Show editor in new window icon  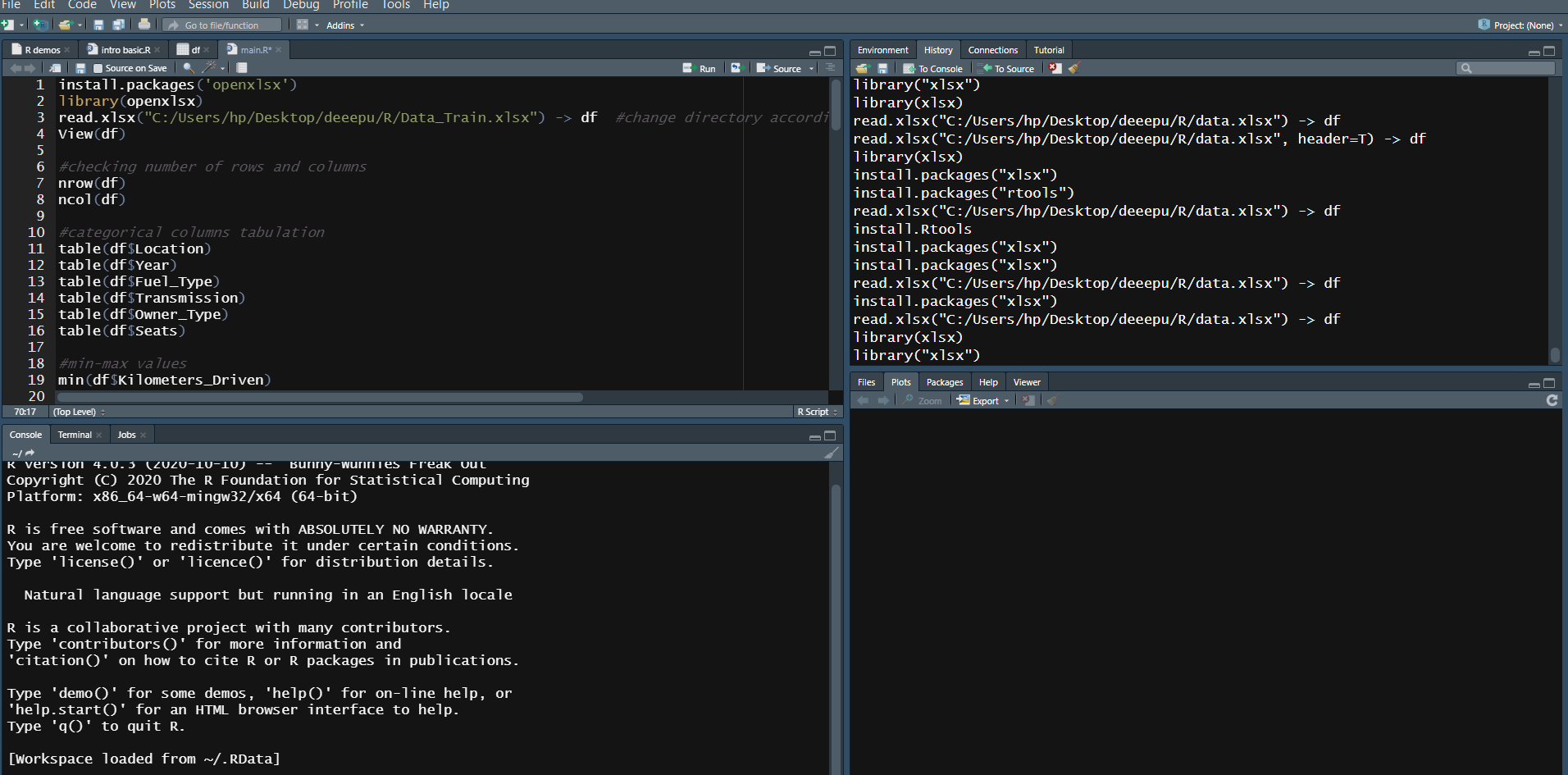pyautogui.click(x=55, y=68)
